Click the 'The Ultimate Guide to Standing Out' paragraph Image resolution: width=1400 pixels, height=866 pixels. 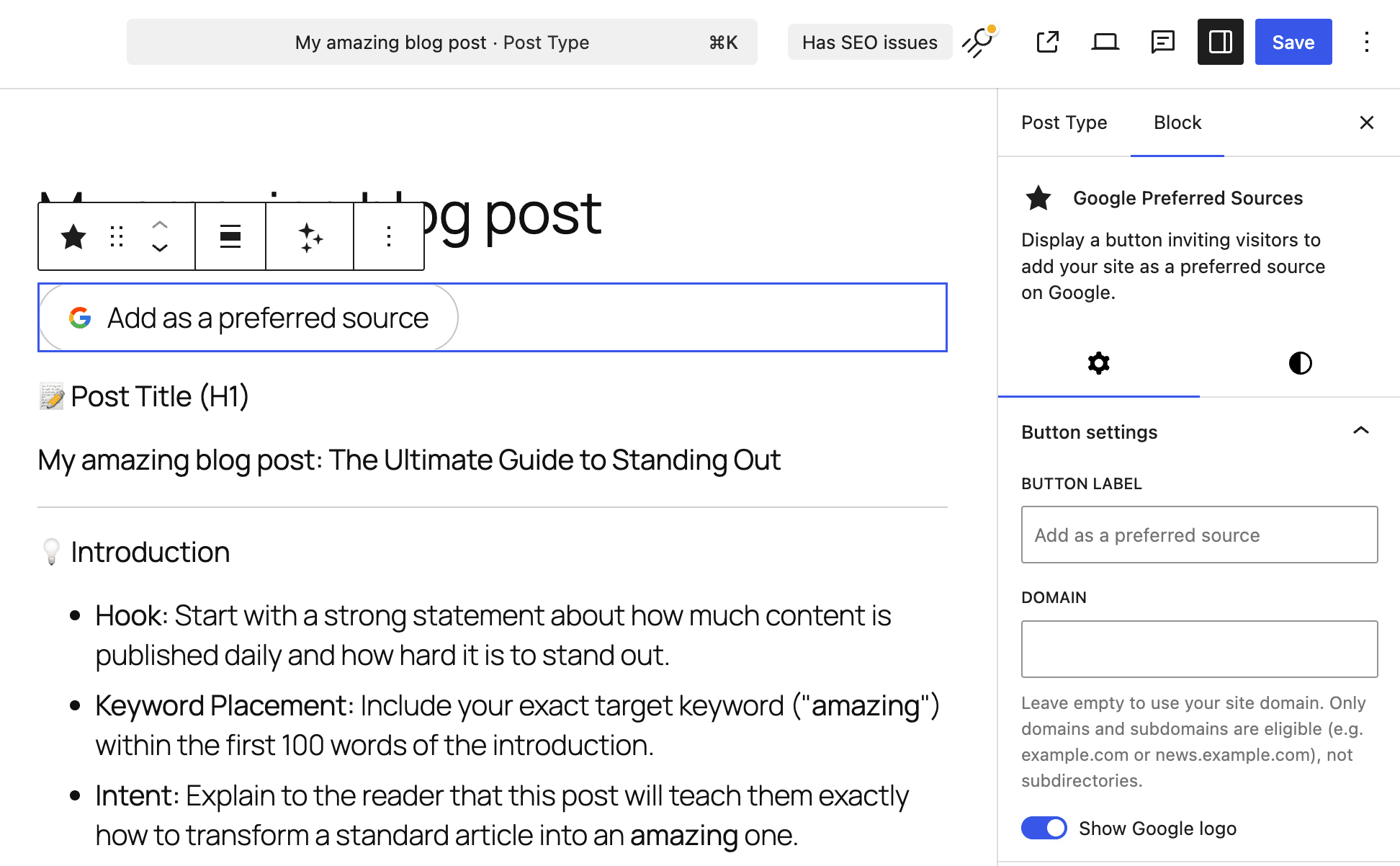point(409,460)
